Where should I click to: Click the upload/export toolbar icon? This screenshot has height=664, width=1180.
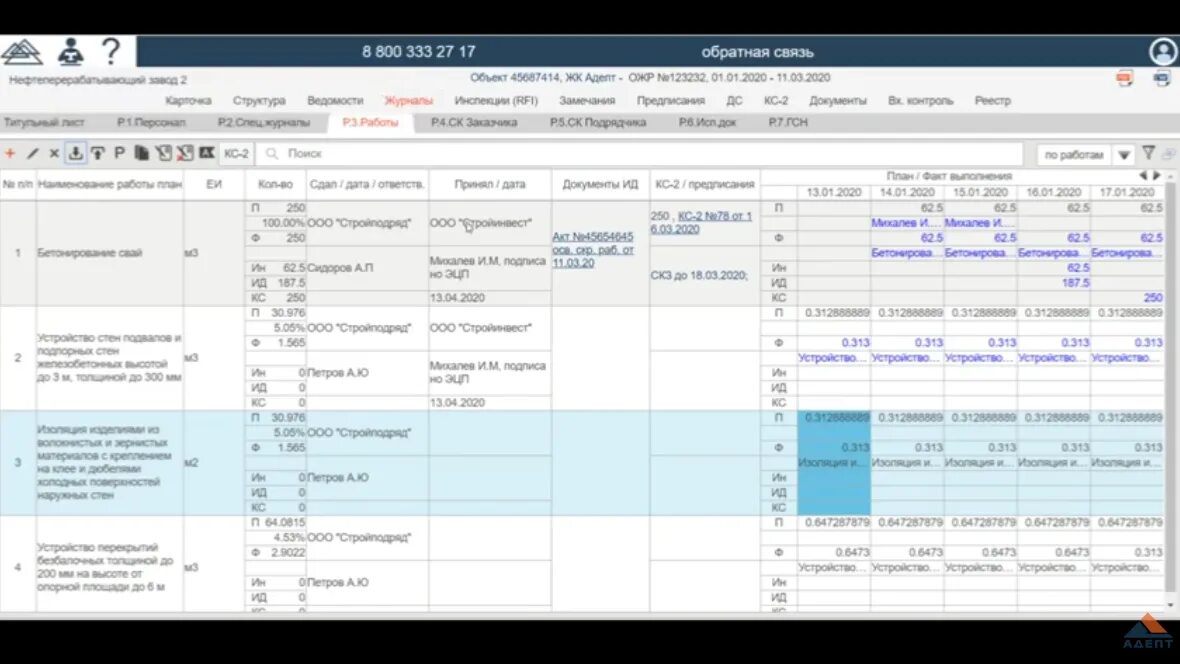click(95, 154)
